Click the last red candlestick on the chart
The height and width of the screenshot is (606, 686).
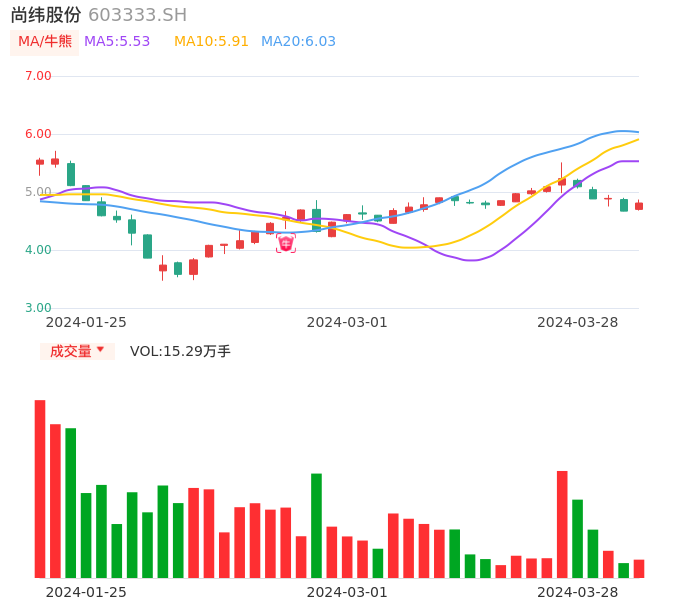point(639,206)
